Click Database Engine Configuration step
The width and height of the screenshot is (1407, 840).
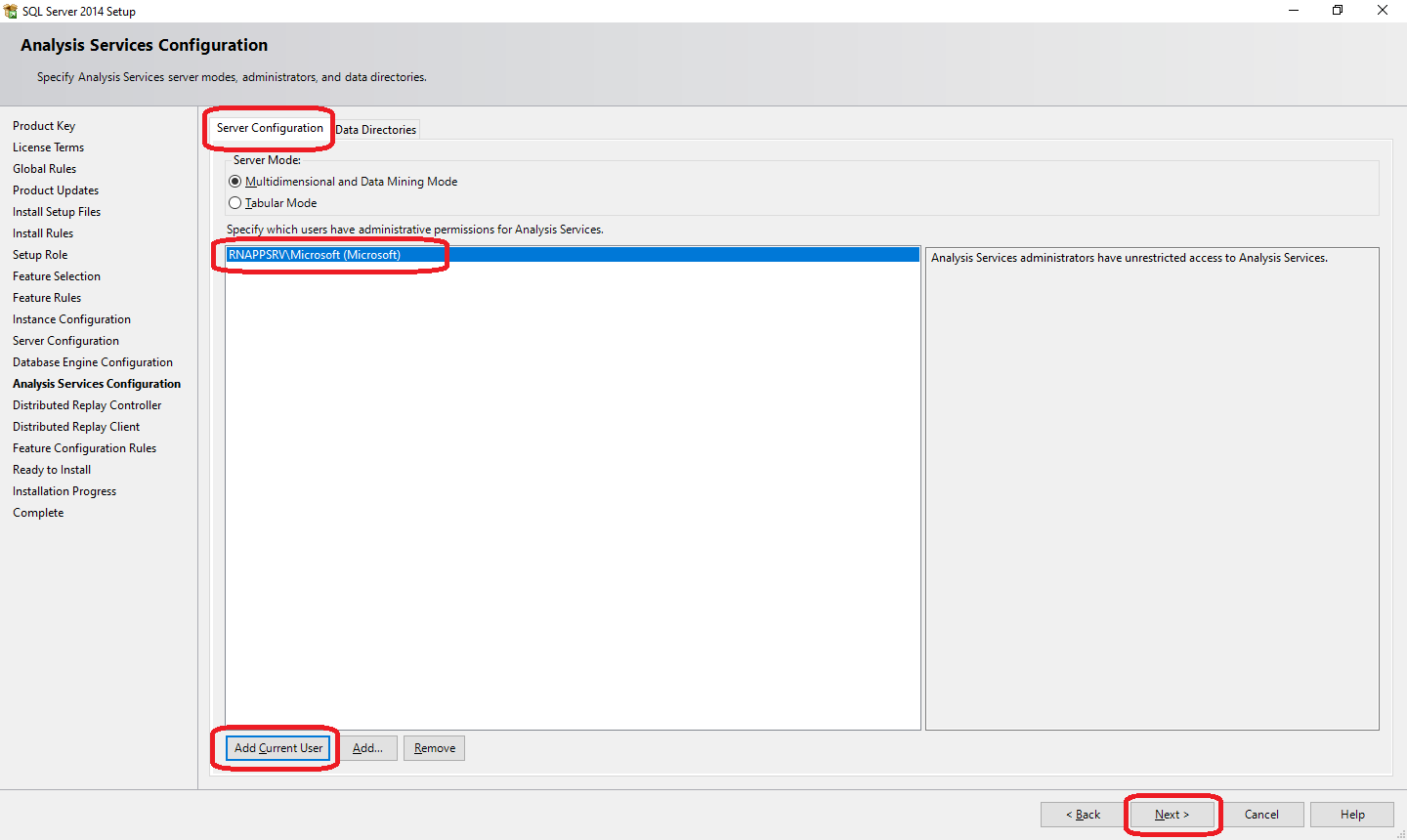[x=93, y=362]
